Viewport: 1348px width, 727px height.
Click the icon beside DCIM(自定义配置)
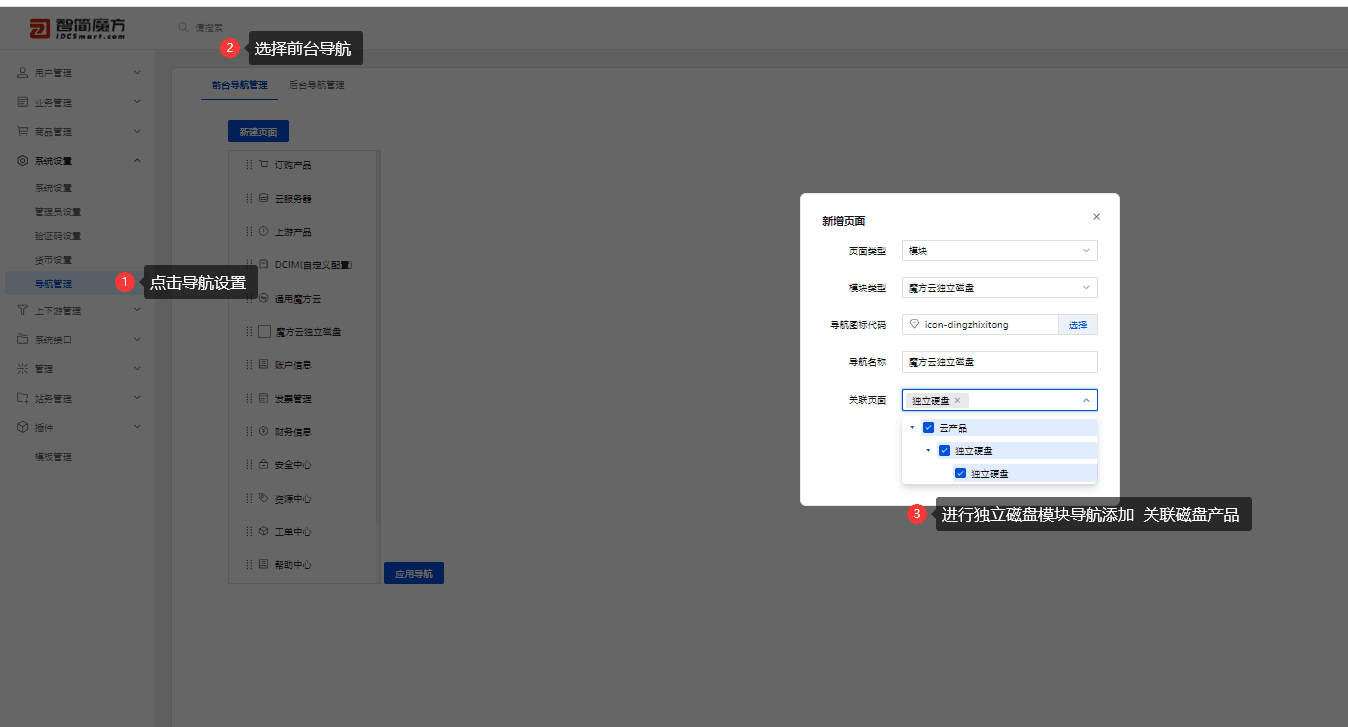(264, 265)
